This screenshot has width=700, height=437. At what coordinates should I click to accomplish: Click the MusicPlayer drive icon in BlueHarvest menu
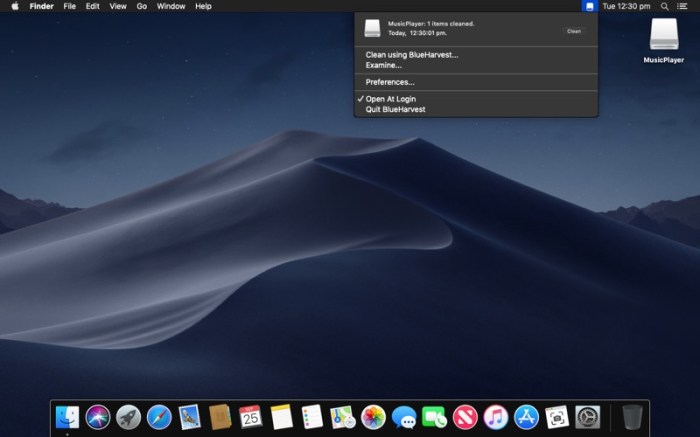point(372,28)
